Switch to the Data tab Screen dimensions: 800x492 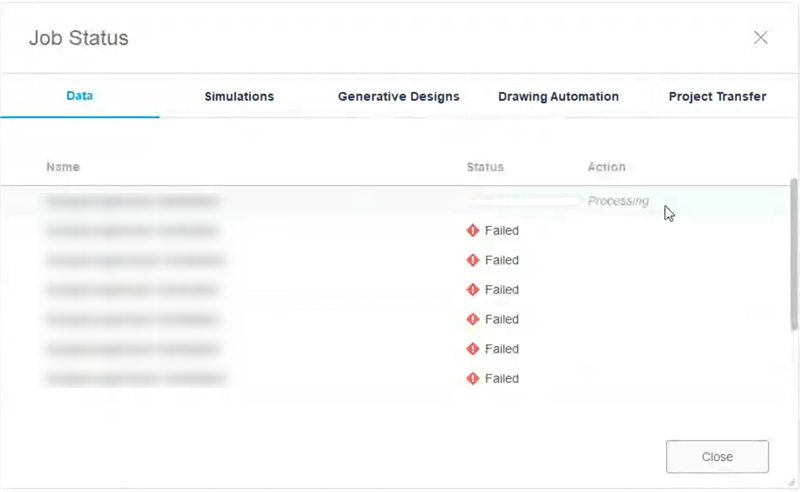(x=80, y=96)
